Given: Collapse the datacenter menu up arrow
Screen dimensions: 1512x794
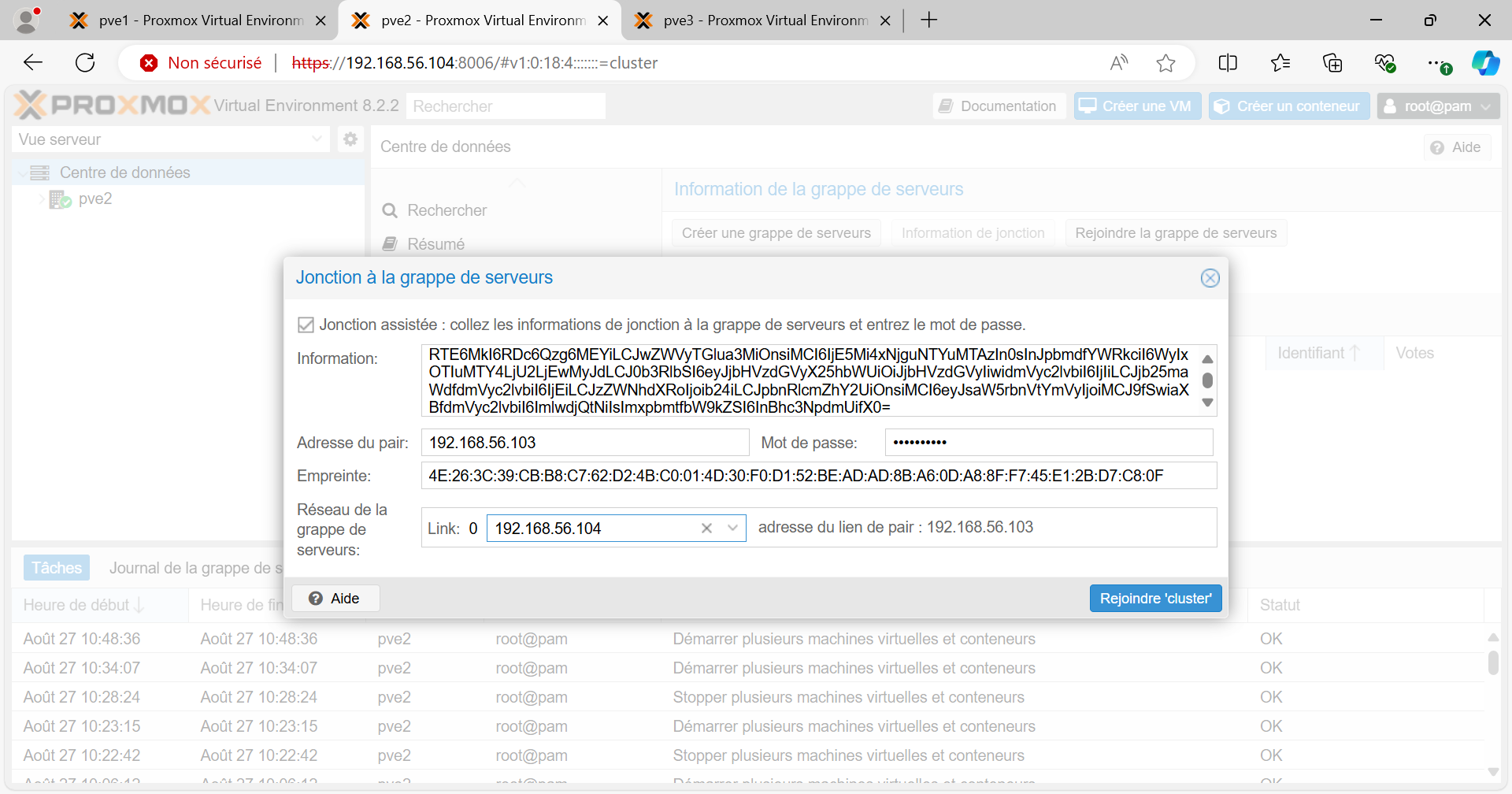Looking at the screenshot, I should pyautogui.click(x=517, y=183).
